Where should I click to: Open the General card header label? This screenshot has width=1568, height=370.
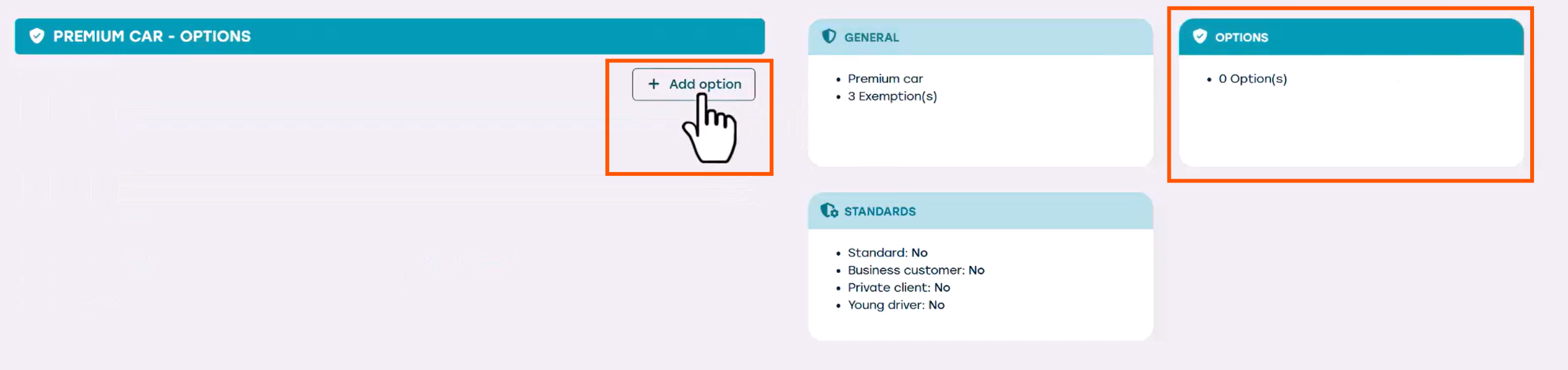click(x=871, y=37)
